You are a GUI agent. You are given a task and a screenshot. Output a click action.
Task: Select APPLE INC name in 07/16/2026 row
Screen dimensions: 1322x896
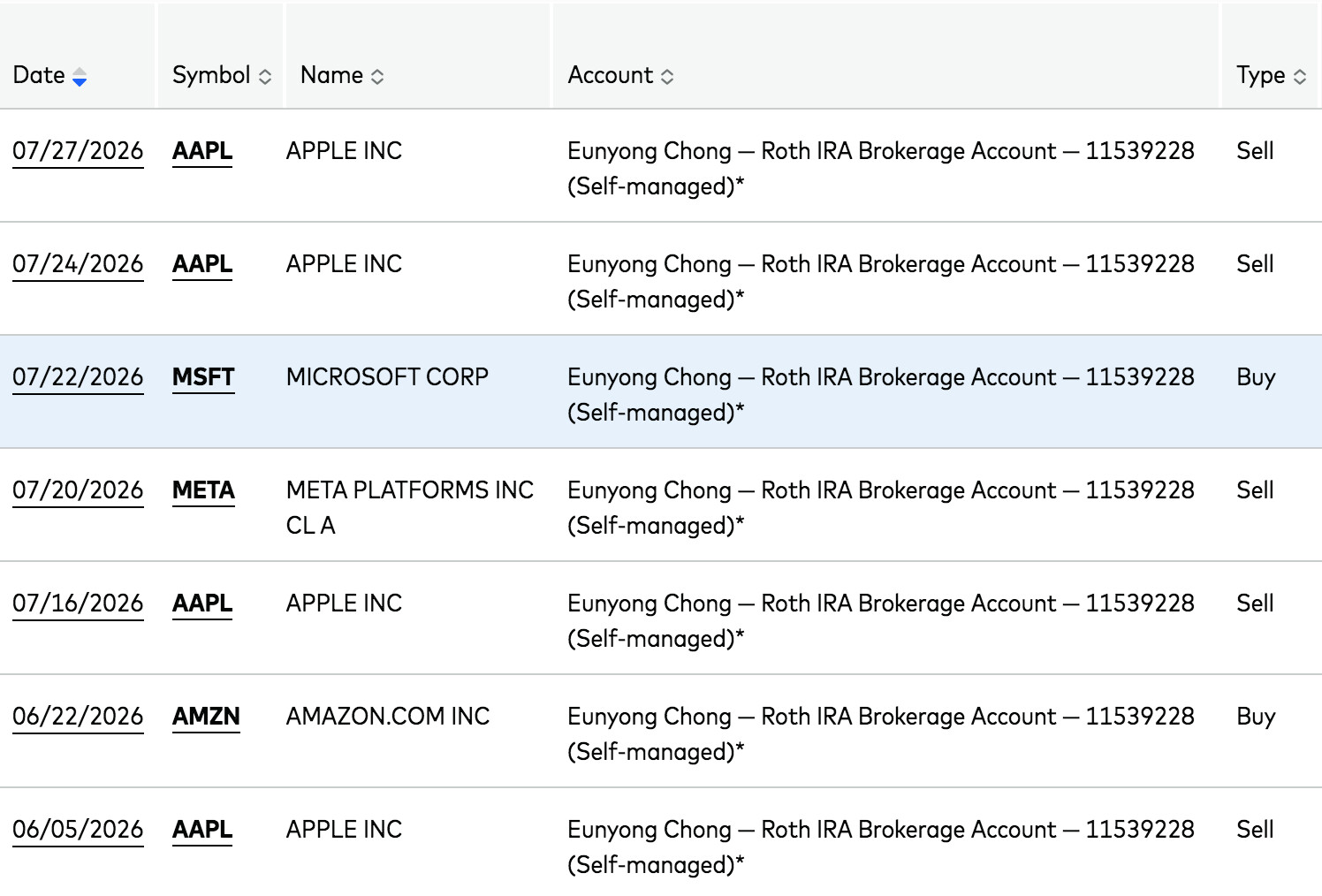click(x=344, y=604)
